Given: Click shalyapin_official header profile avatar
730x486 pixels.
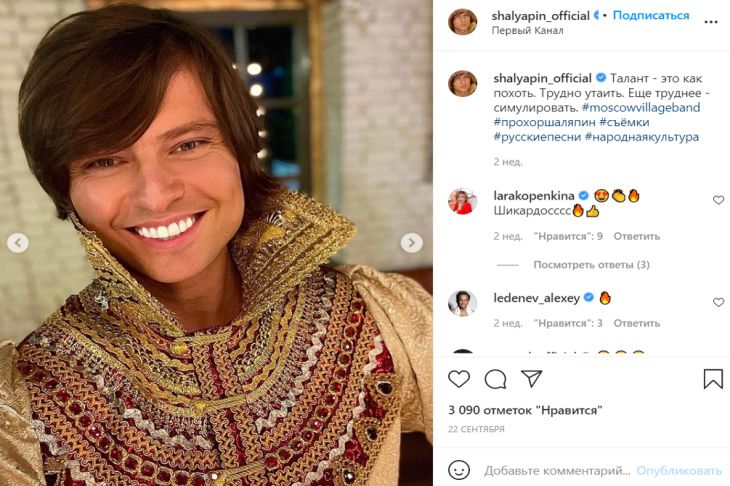Looking at the screenshot, I should click(x=462, y=22).
